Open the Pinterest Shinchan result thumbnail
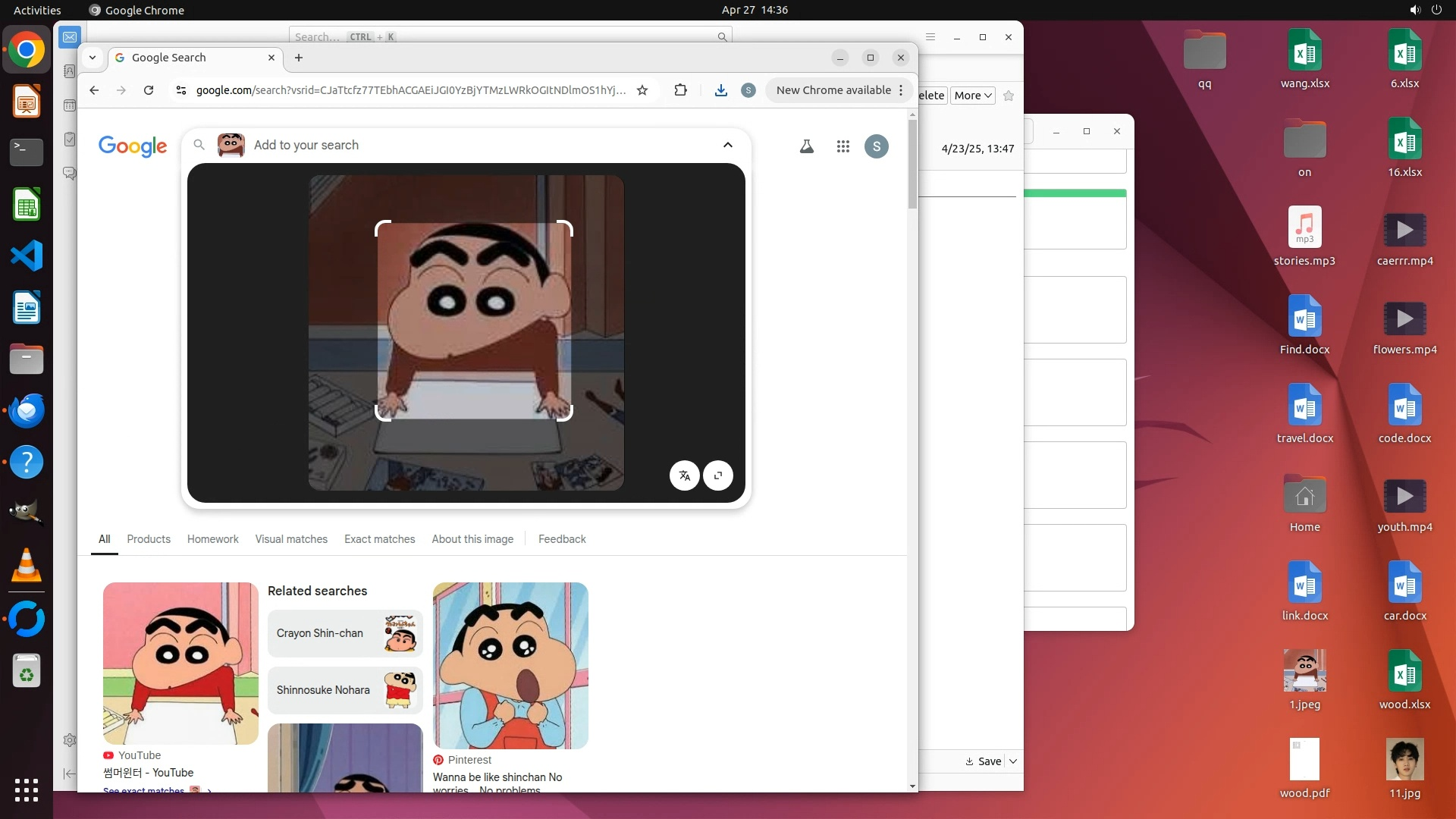This screenshot has width=1456, height=819. 510,665
